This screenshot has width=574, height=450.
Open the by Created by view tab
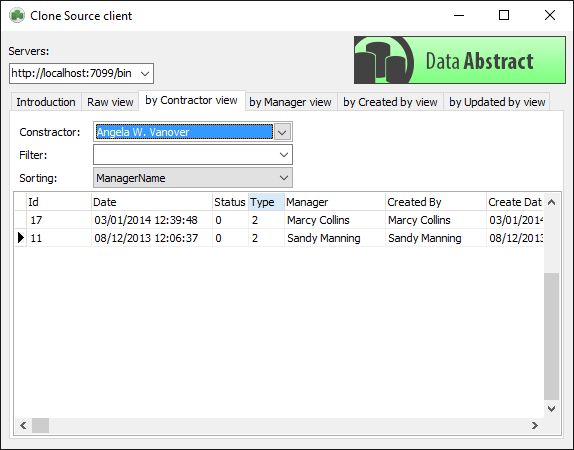click(x=390, y=102)
